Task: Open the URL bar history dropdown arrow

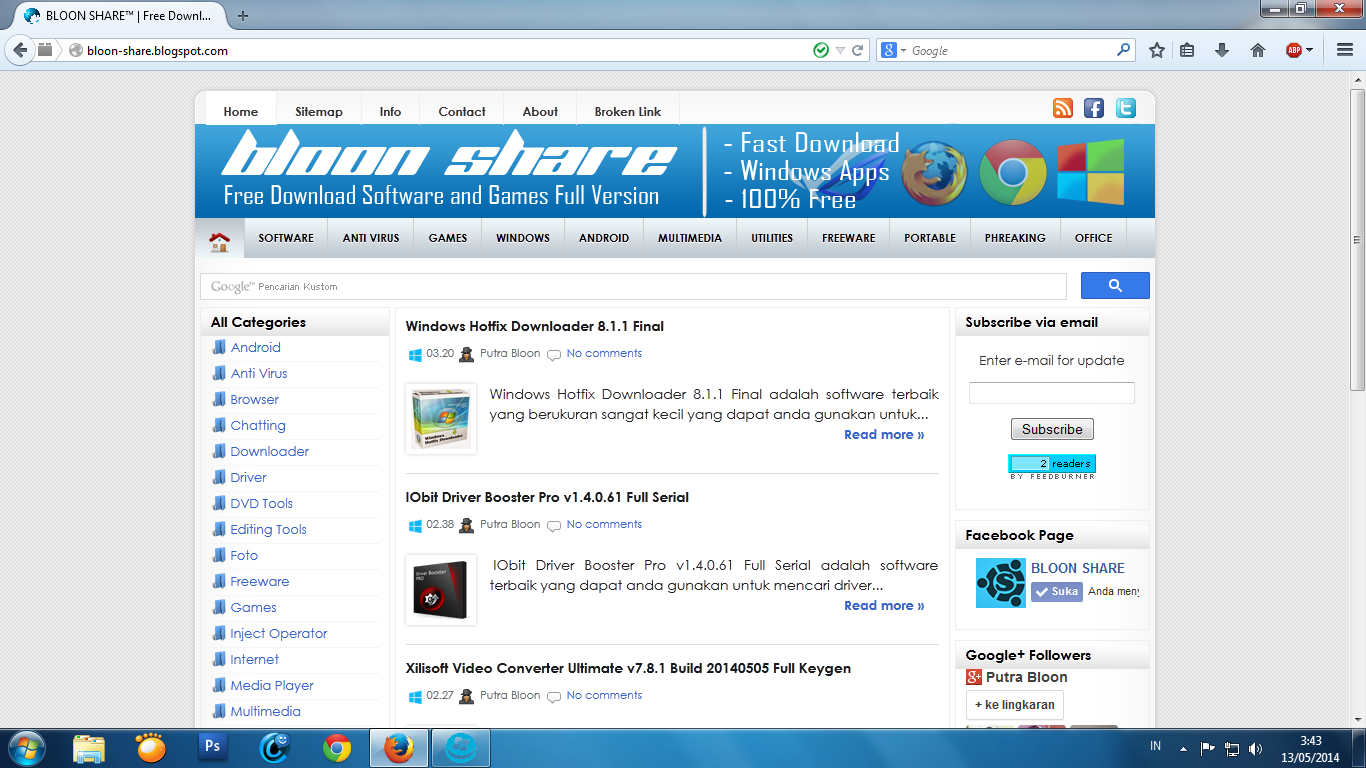Action: click(x=840, y=50)
